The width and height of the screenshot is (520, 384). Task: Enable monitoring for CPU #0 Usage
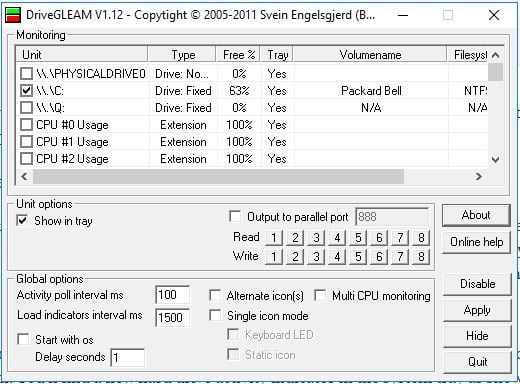point(26,125)
